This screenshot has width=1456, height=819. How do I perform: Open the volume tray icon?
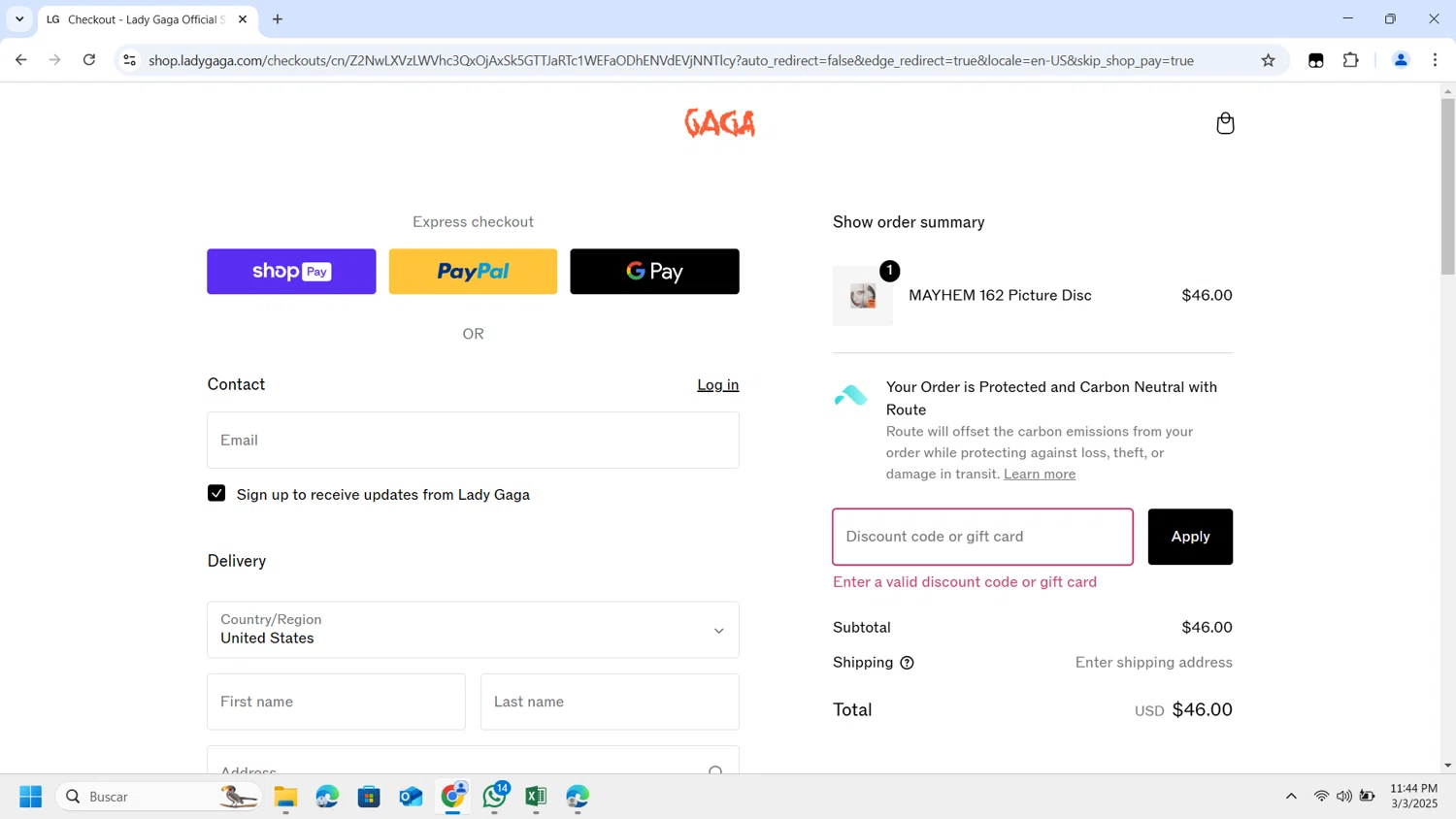click(x=1343, y=797)
